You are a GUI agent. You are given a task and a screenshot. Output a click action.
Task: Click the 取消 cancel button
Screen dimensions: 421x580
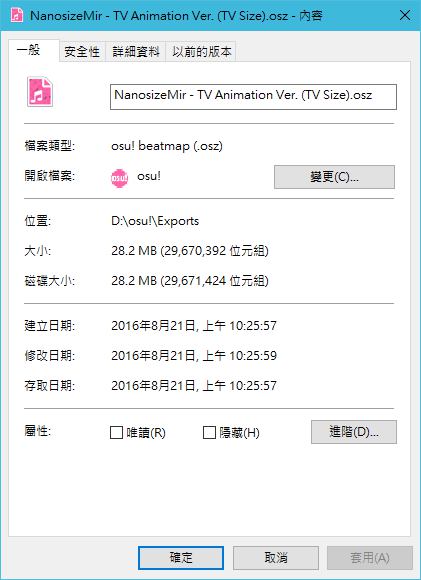click(x=276, y=557)
